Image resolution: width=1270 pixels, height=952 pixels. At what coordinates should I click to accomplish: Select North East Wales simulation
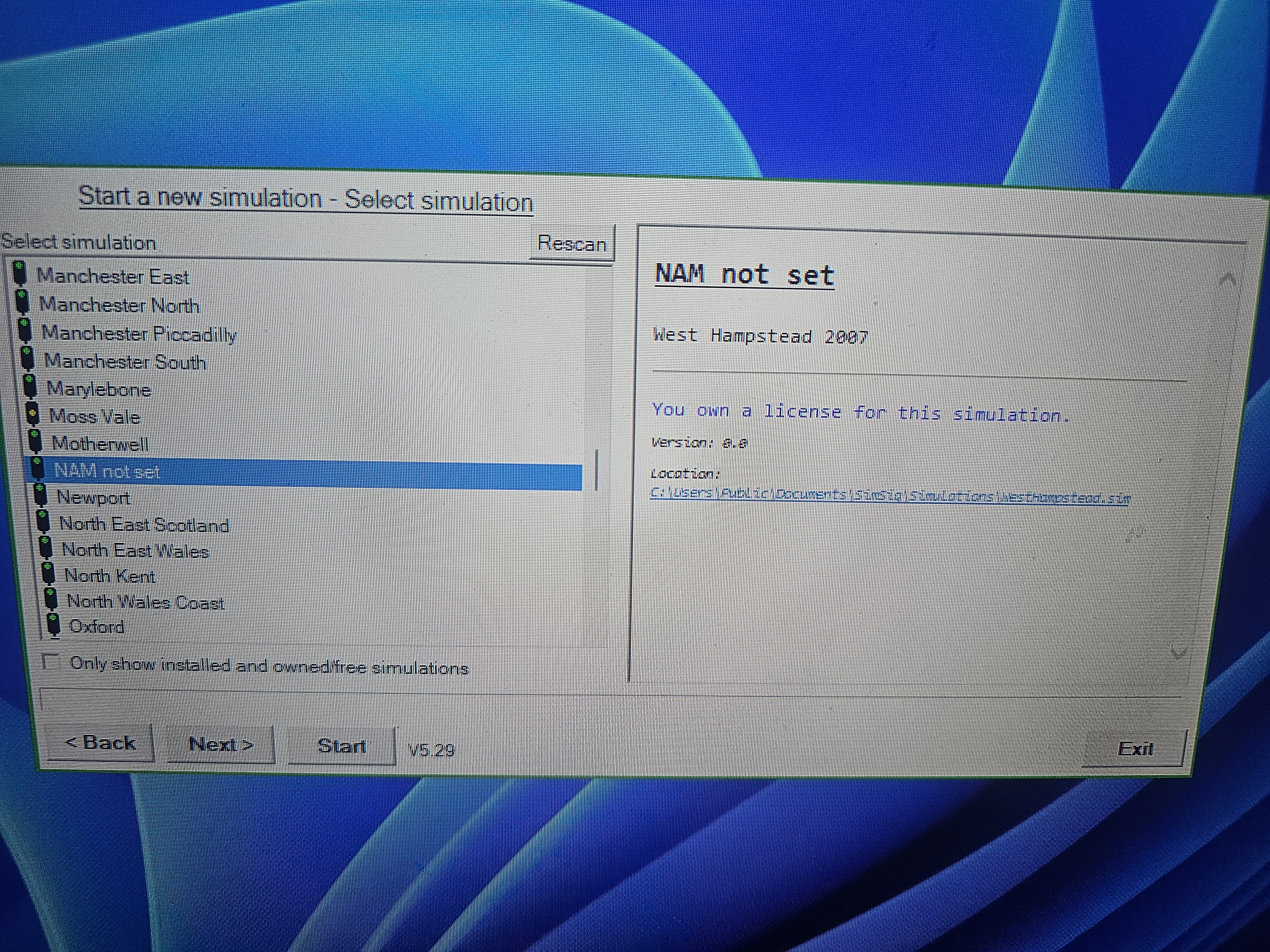(136, 550)
